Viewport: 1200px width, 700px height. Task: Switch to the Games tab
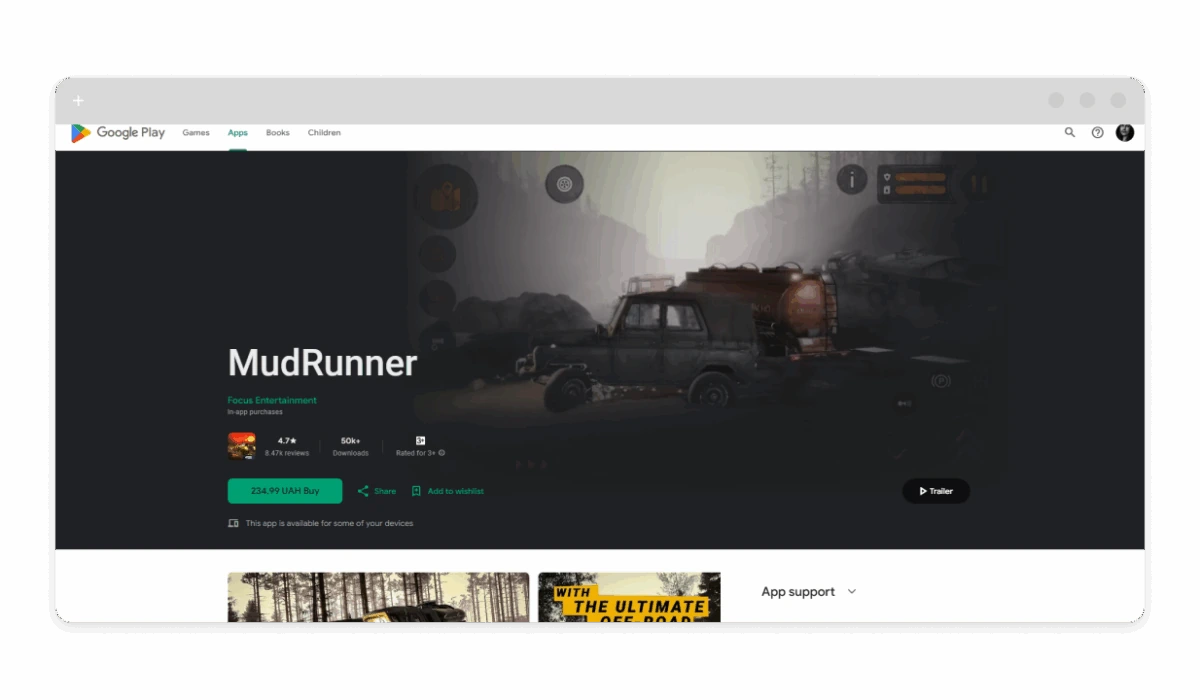tap(196, 133)
